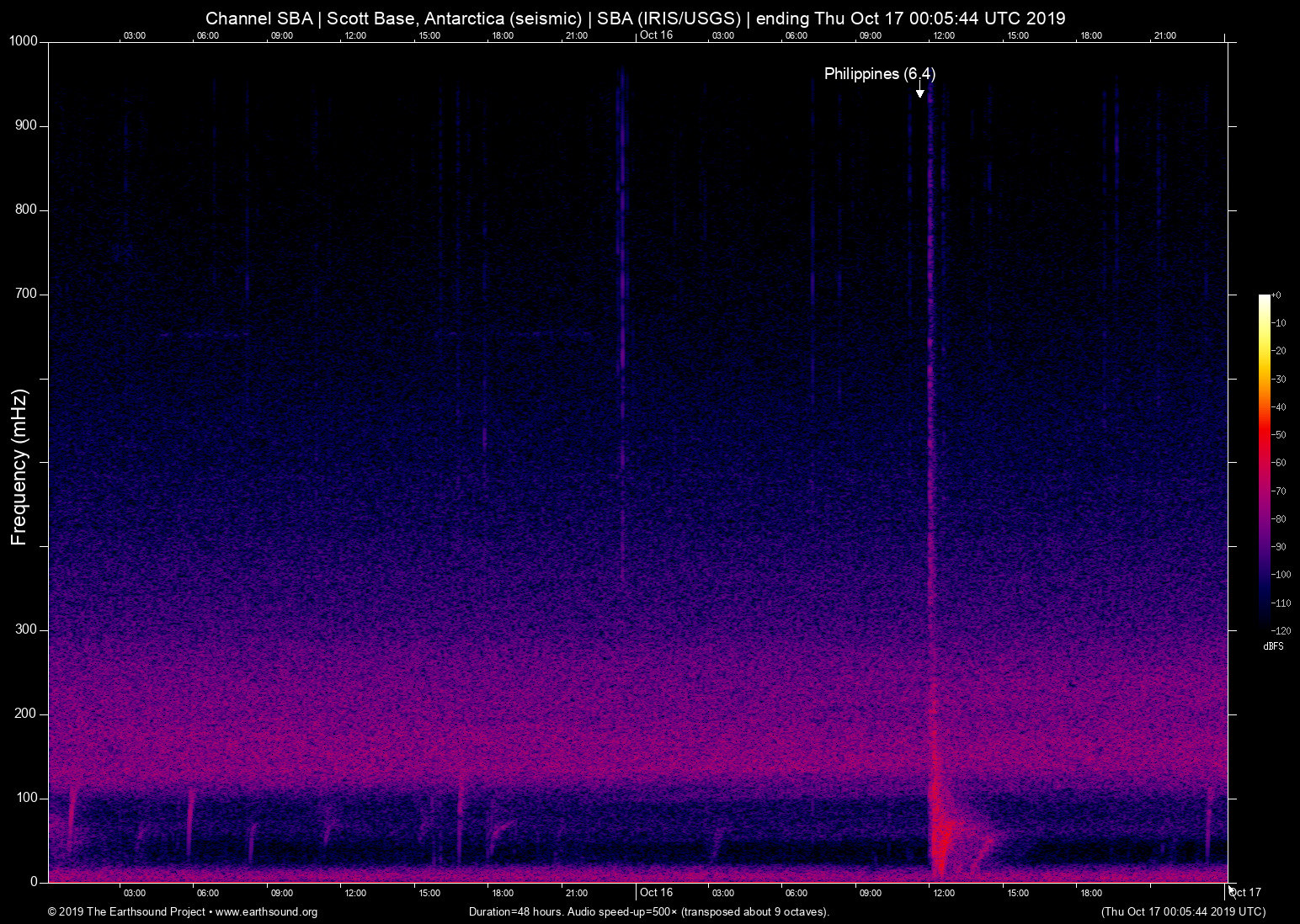Click the Oct 17 label on bottom axis
The height and width of the screenshot is (924, 1300).
coord(1245,893)
